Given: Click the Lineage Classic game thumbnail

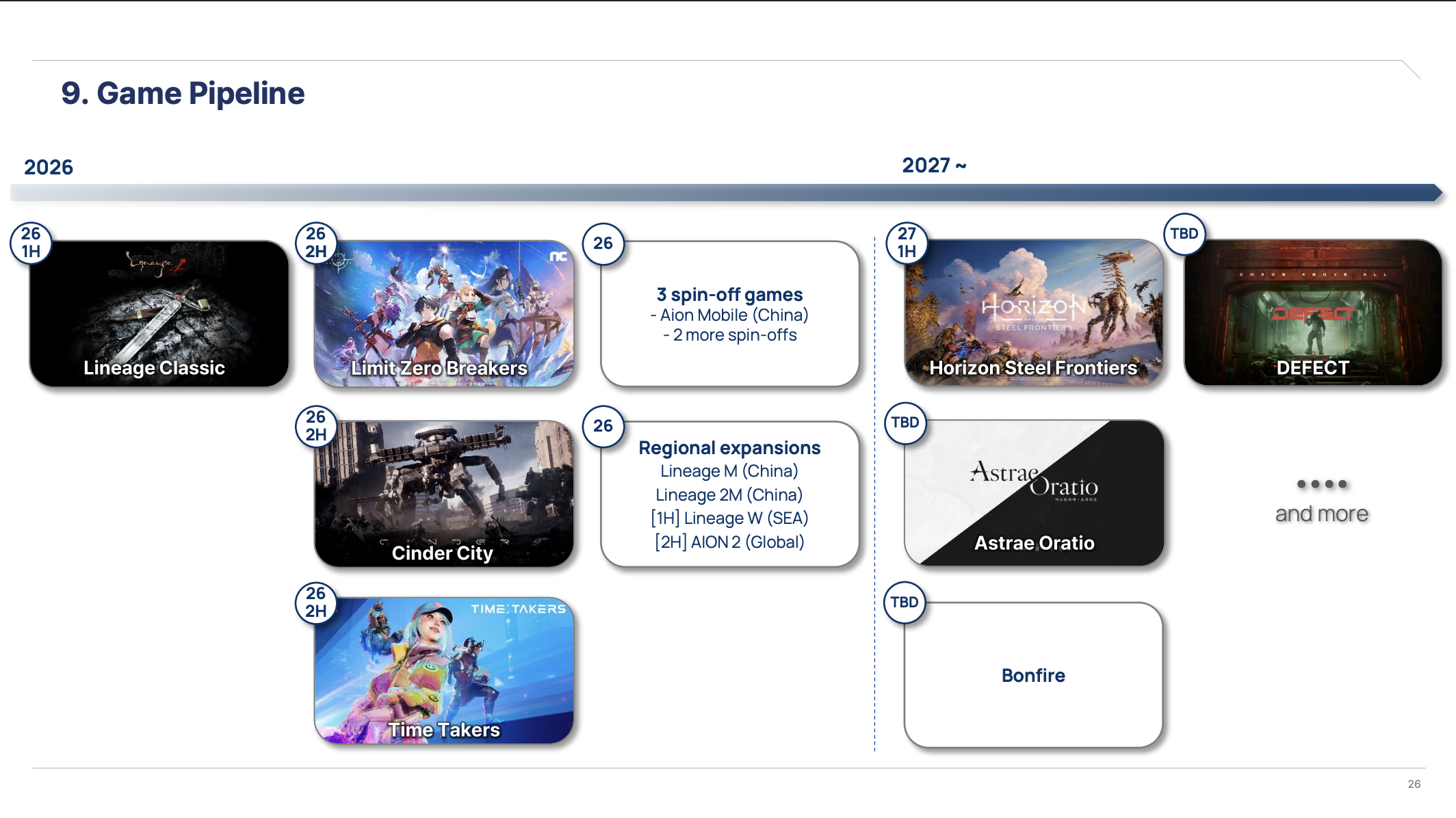Looking at the screenshot, I should click(159, 313).
